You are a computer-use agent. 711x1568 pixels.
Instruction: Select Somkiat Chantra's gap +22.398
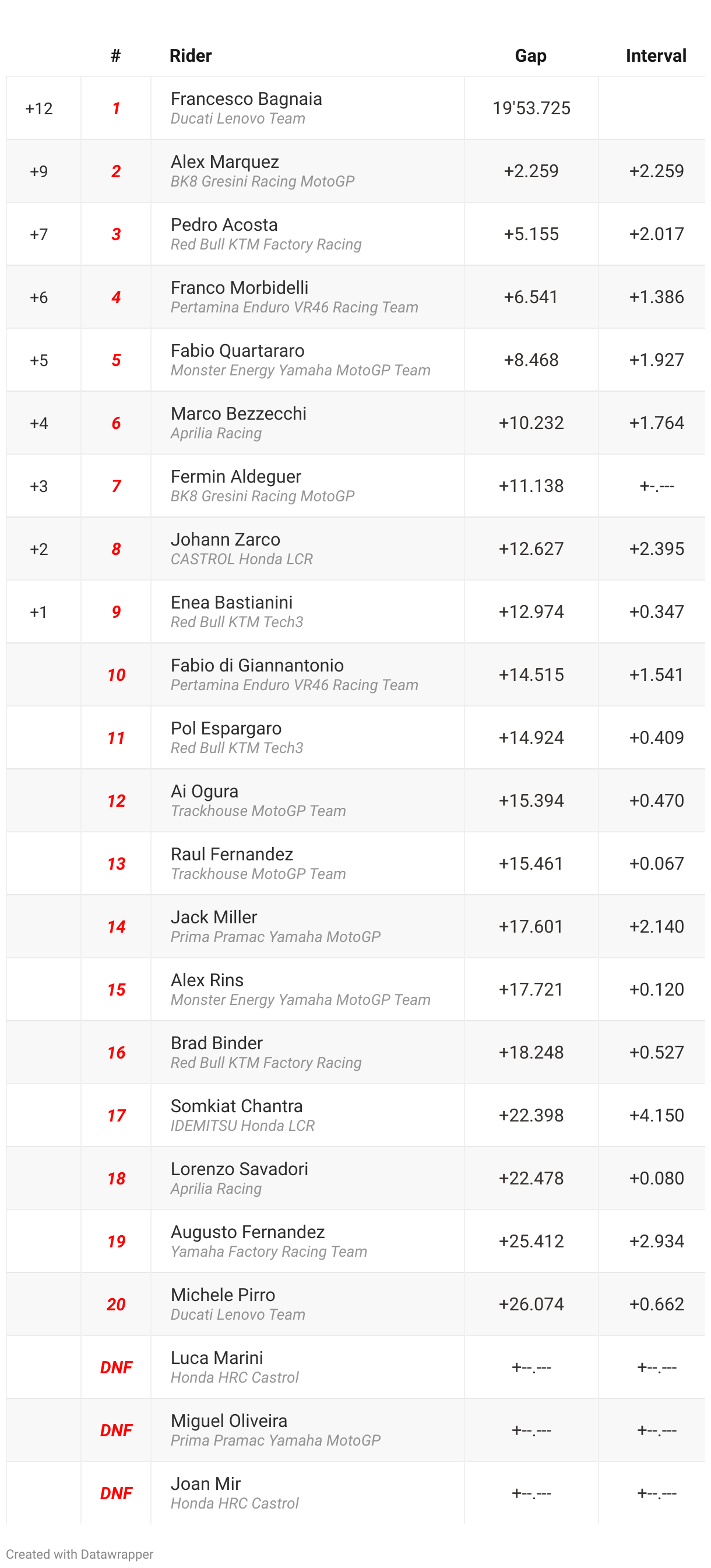(x=532, y=1115)
